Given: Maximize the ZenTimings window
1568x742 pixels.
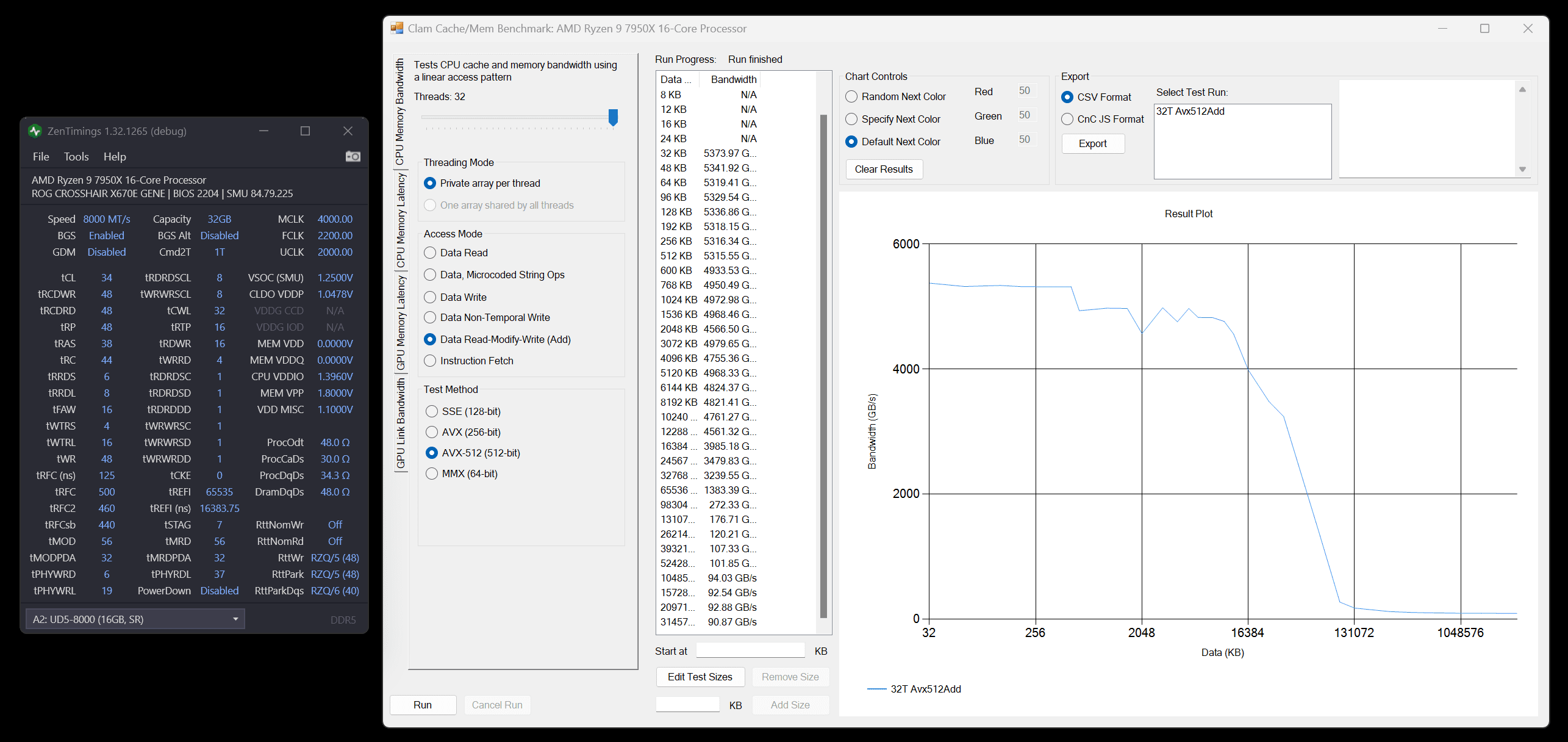Looking at the screenshot, I should [x=305, y=131].
